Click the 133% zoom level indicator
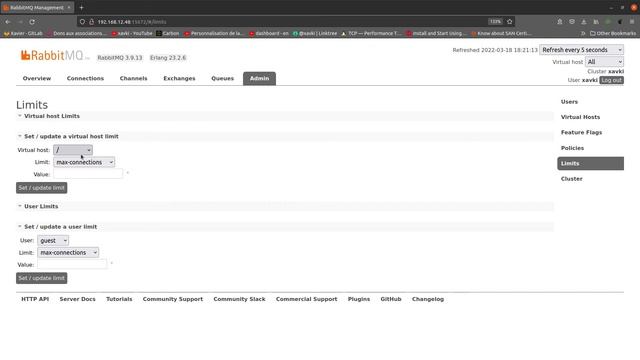The image size is (640, 360). pos(495,22)
